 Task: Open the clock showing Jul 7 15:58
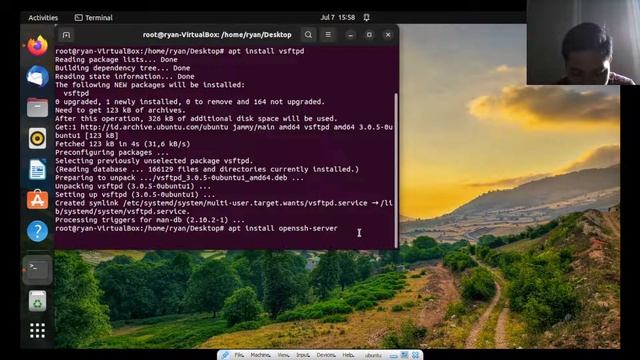pos(338,18)
